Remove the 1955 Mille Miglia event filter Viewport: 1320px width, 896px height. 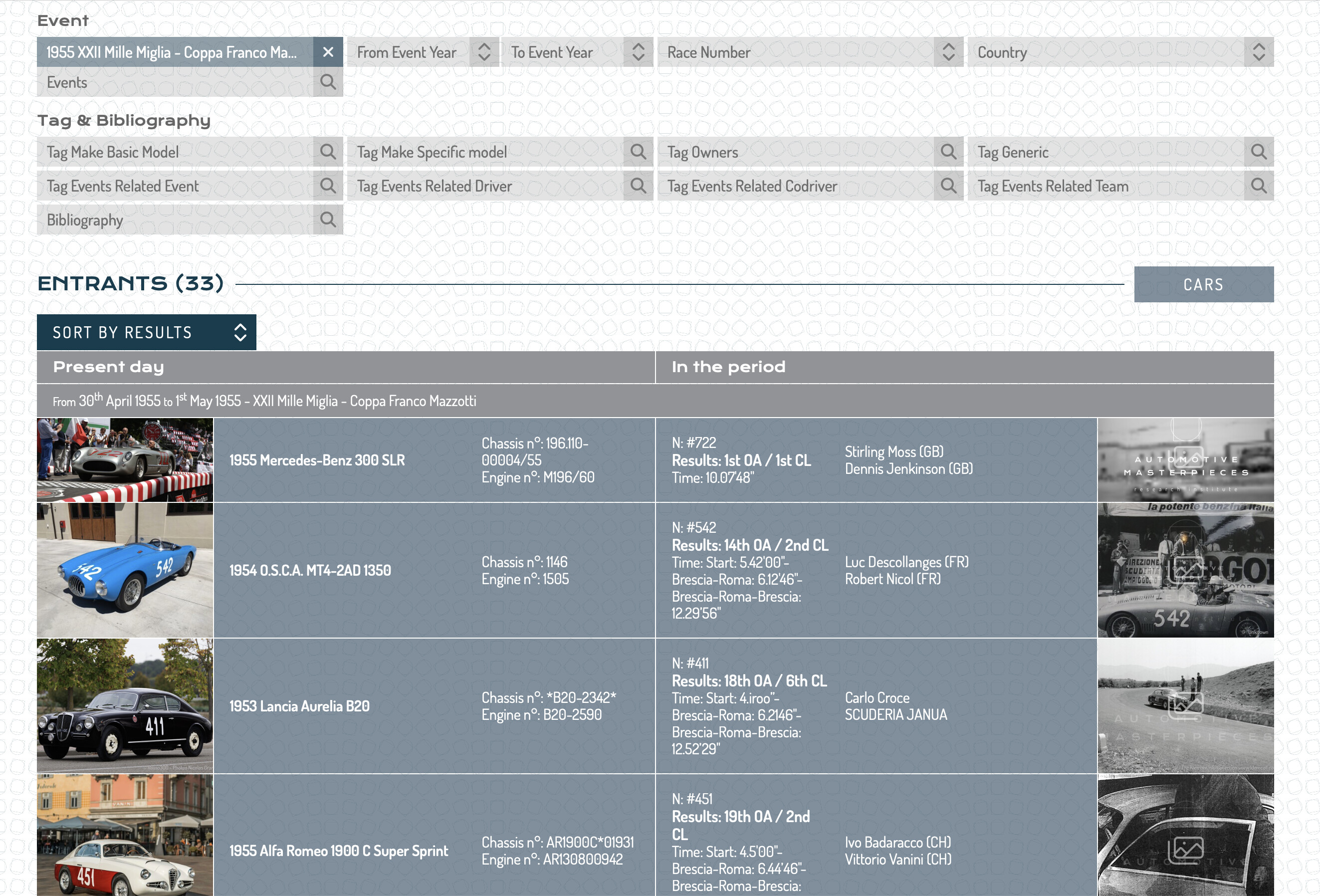[x=328, y=52]
